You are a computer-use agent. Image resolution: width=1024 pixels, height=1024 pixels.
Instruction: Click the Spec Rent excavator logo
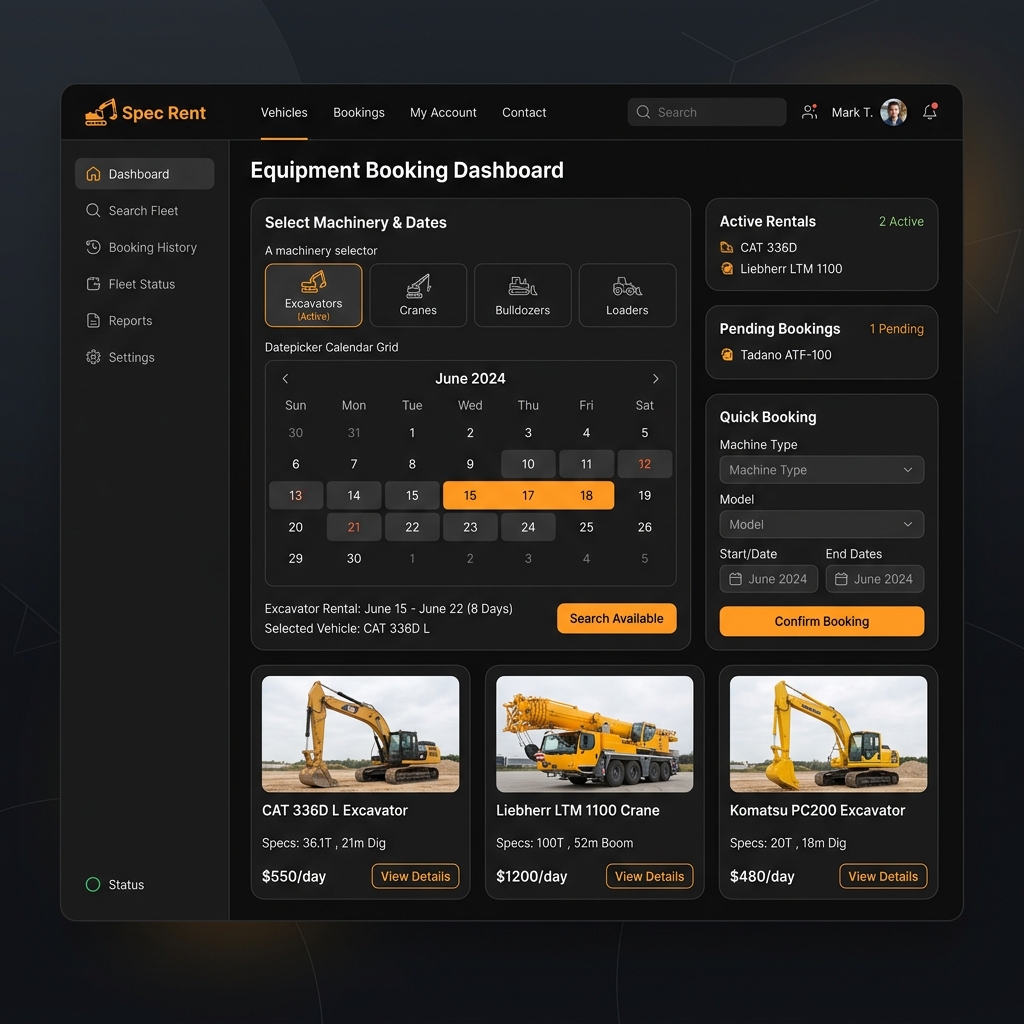(101, 112)
